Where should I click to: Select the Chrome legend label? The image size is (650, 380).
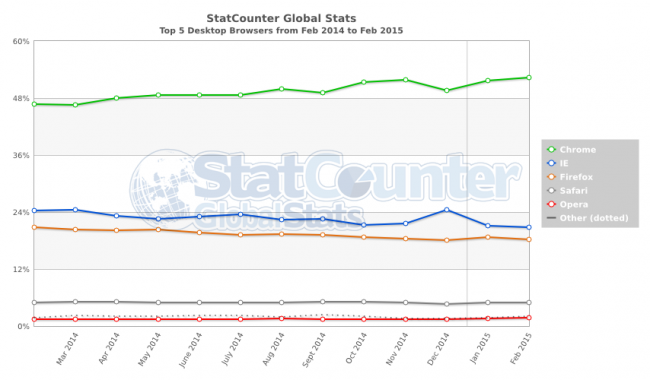pos(578,150)
